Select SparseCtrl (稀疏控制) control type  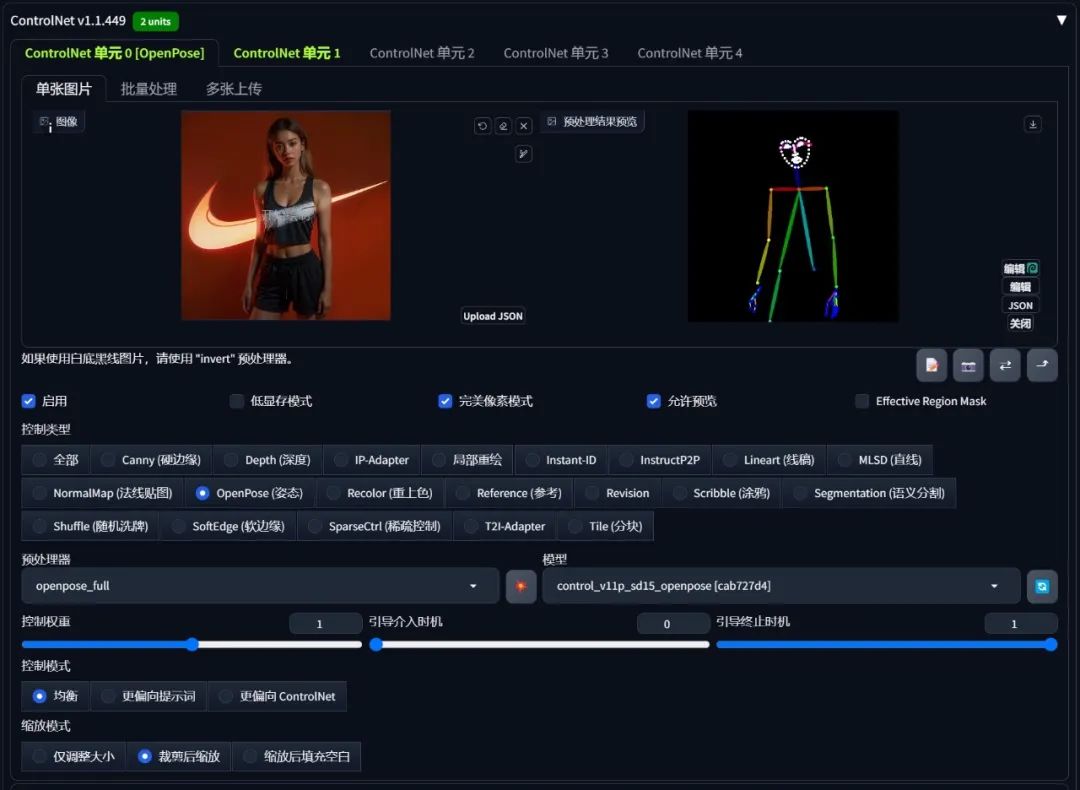pyautogui.click(x=374, y=526)
